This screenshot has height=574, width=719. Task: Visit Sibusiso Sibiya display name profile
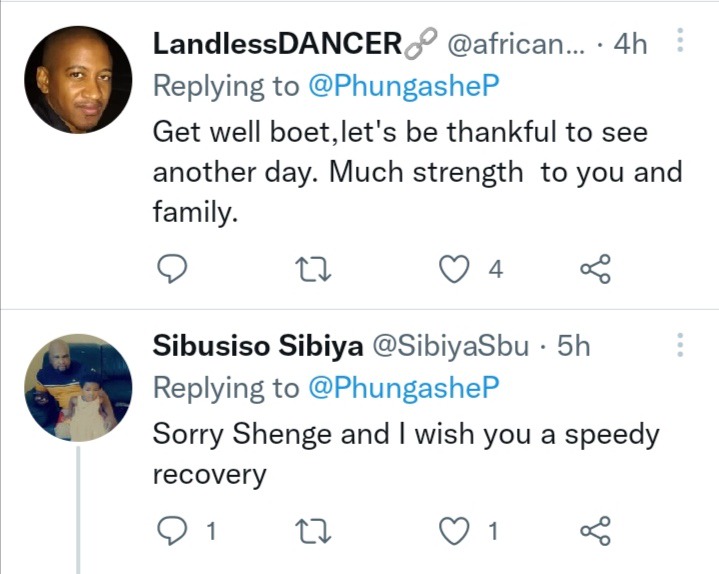(x=258, y=345)
